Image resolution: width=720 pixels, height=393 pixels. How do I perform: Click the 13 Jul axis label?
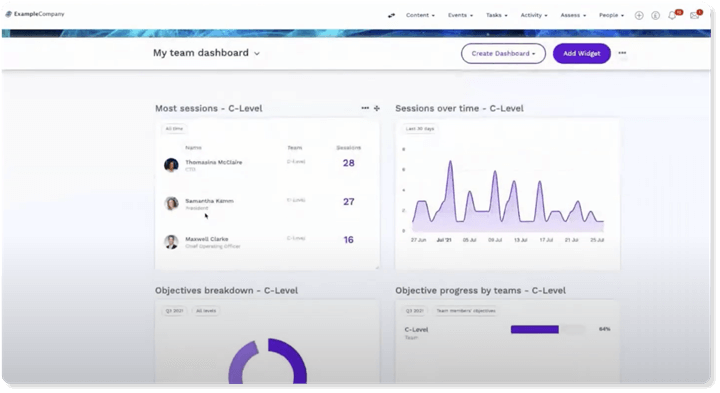tap(520, 240)
